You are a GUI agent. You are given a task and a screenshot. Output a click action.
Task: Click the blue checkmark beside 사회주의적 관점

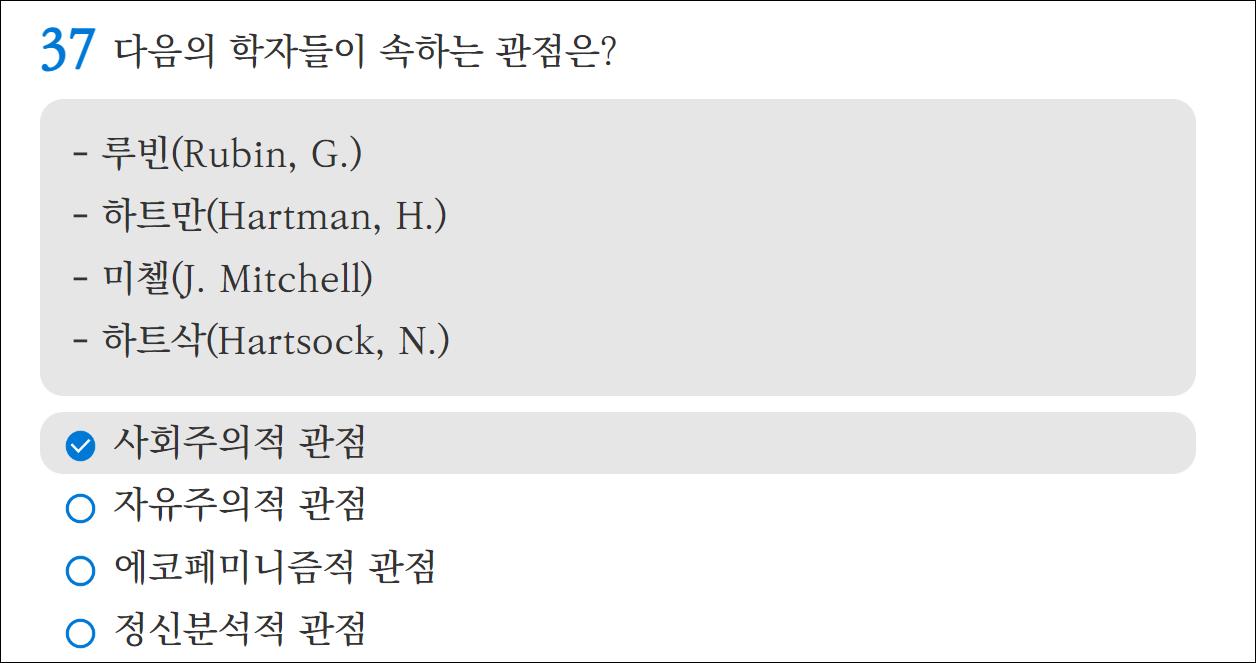pos(80,445)
